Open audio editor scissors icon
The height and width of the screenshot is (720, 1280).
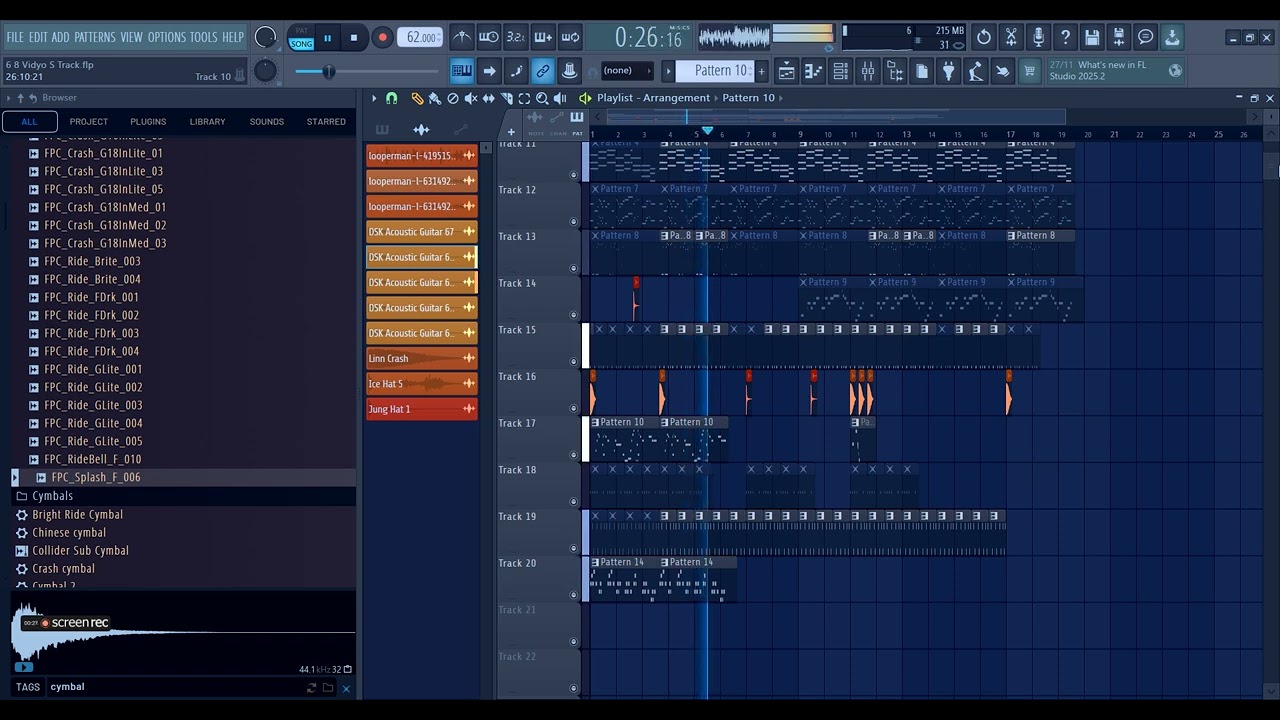1011,38
